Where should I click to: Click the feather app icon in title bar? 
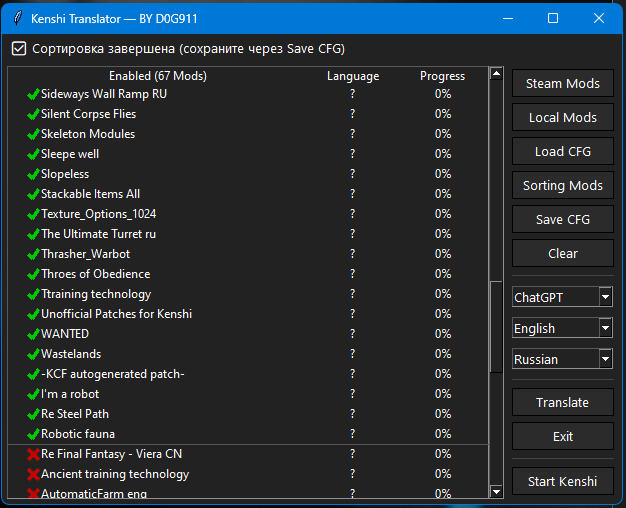coord(16,18)
